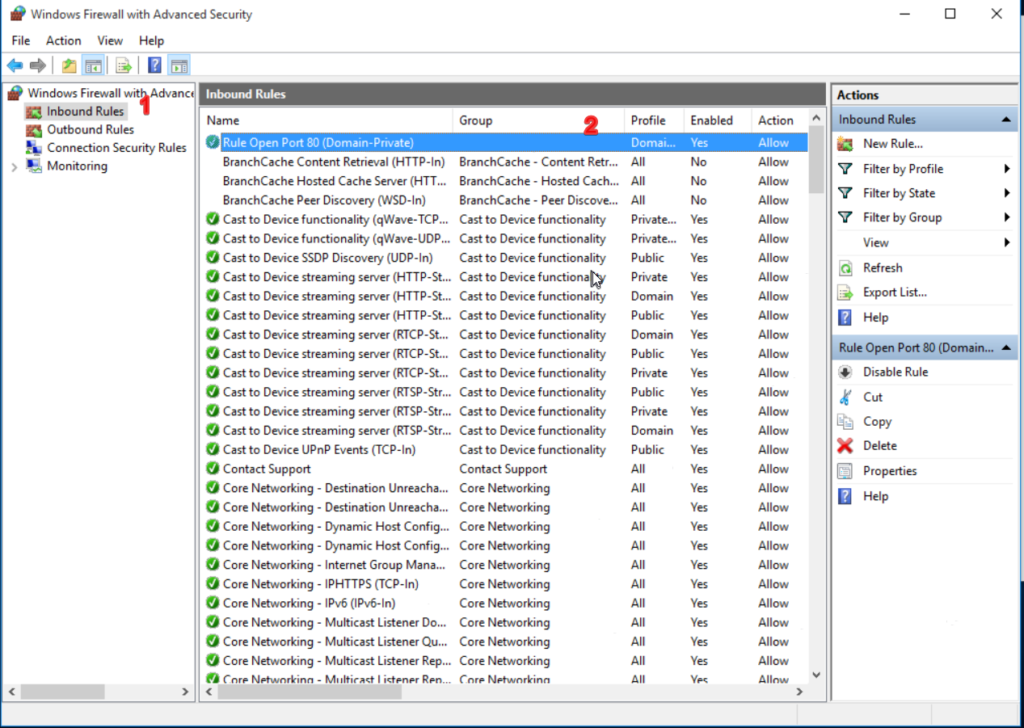The image size is (1024, 728).
Task: Sort by the Action column header
Action: click(x=780, y=121)
